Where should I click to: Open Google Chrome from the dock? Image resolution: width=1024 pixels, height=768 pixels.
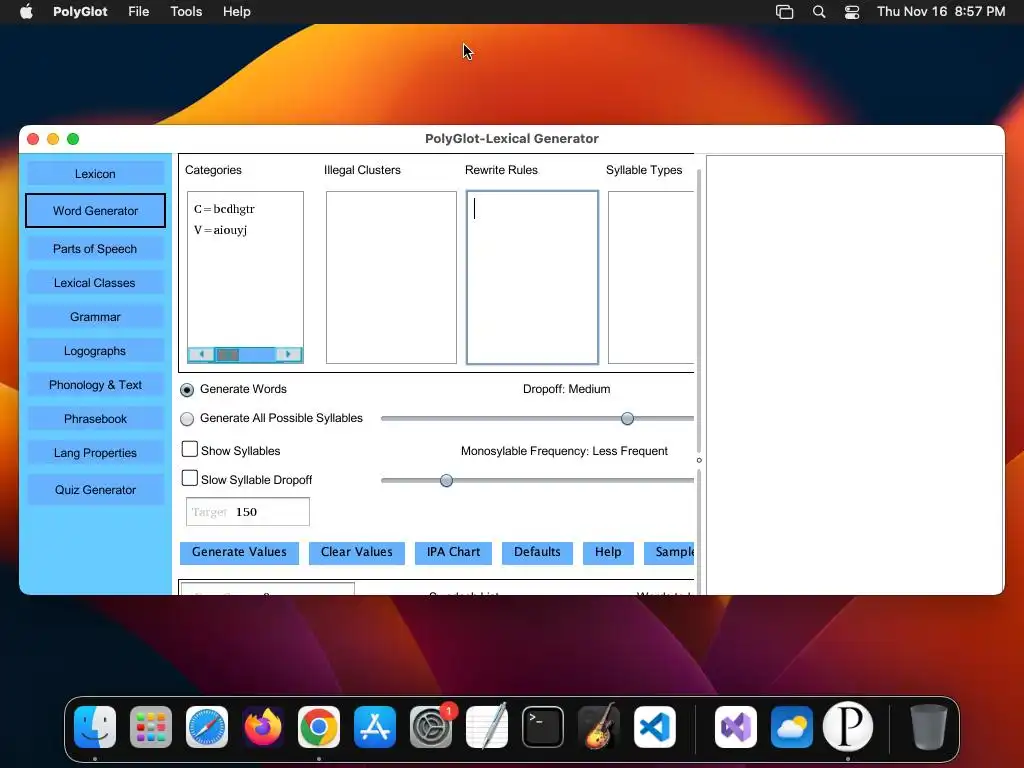pos(319,727)
